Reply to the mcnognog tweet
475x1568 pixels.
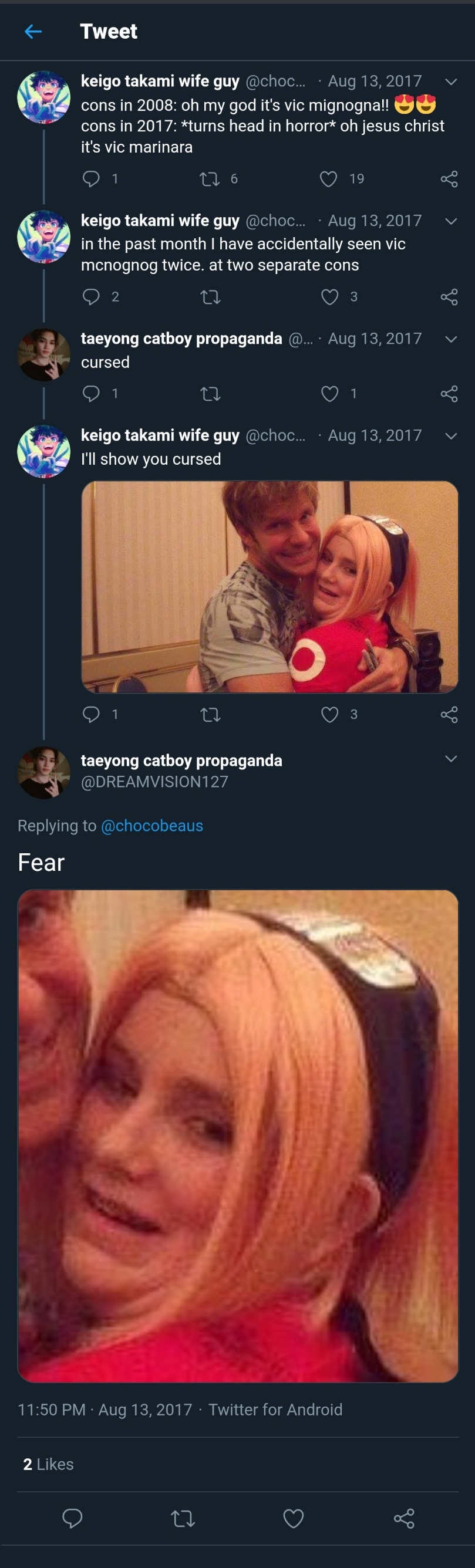(x=91, y=296)
